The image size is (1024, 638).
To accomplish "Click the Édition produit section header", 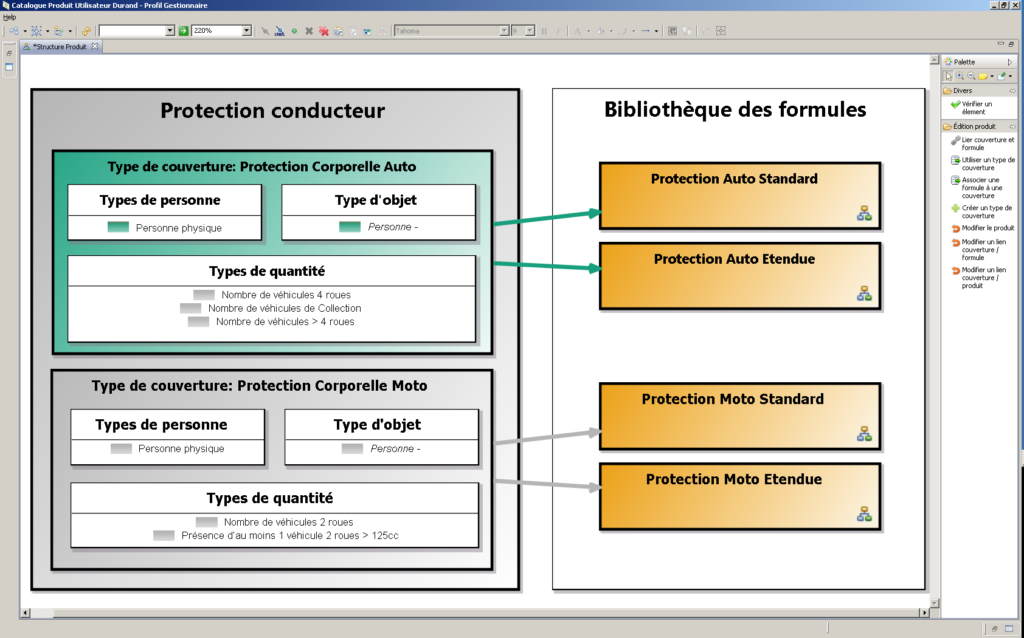I will 975,127.
